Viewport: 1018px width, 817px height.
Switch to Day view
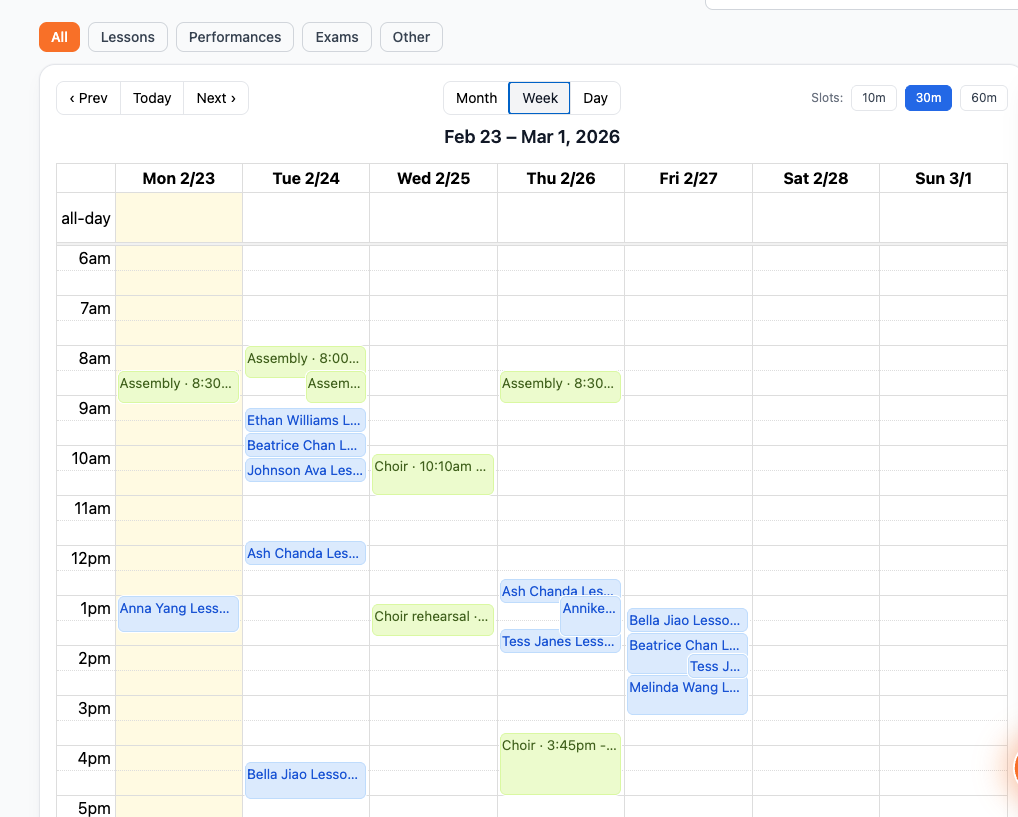pyautogui.click(x=595, y=98)
